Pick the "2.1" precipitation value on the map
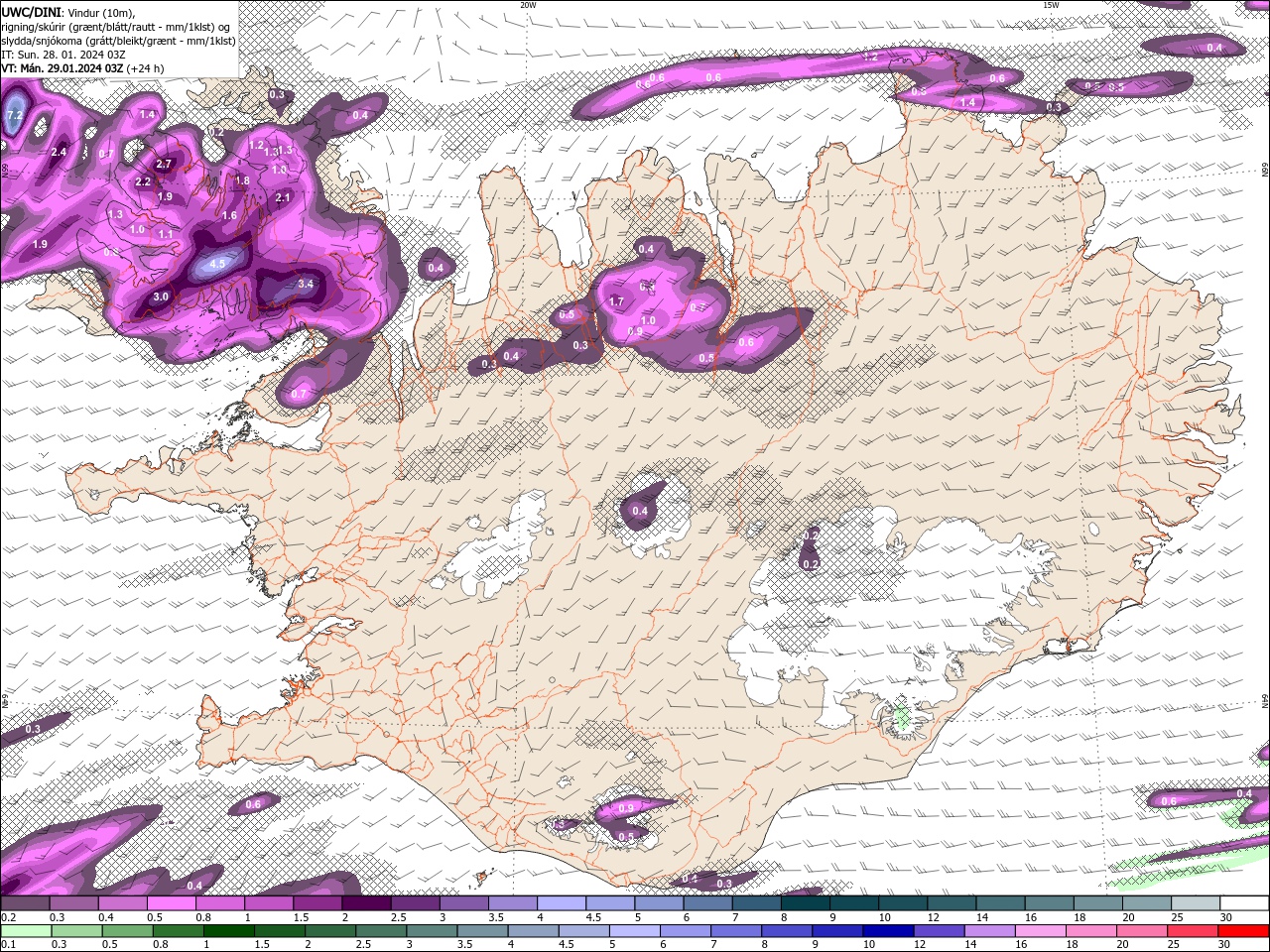This screenshot has height=952, width=1270. coord(283,197)
